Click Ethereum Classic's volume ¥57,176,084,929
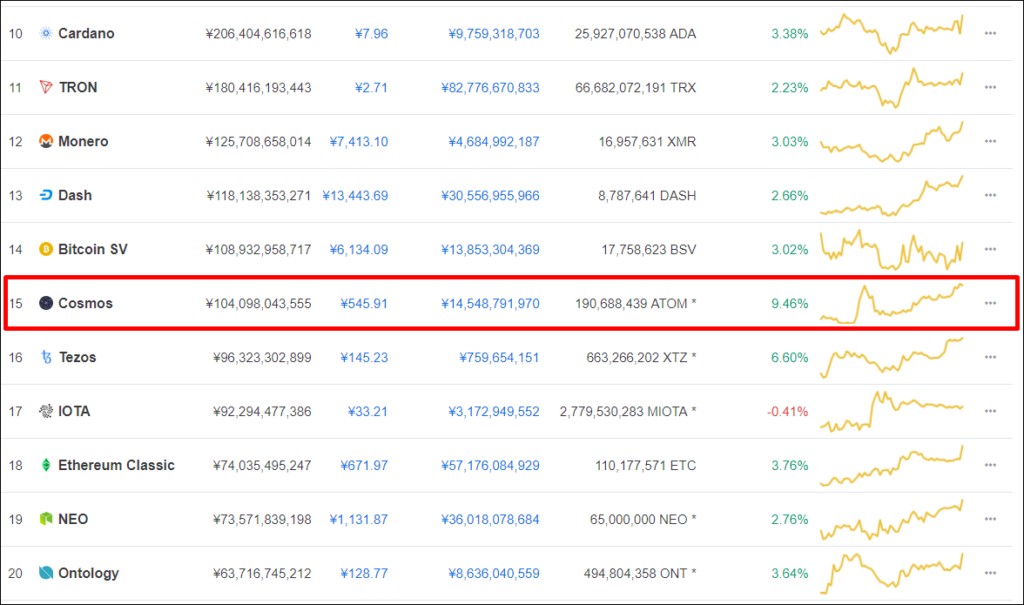Image resolution: width=1024 pixels, height=605 pixels. [490, 466]
